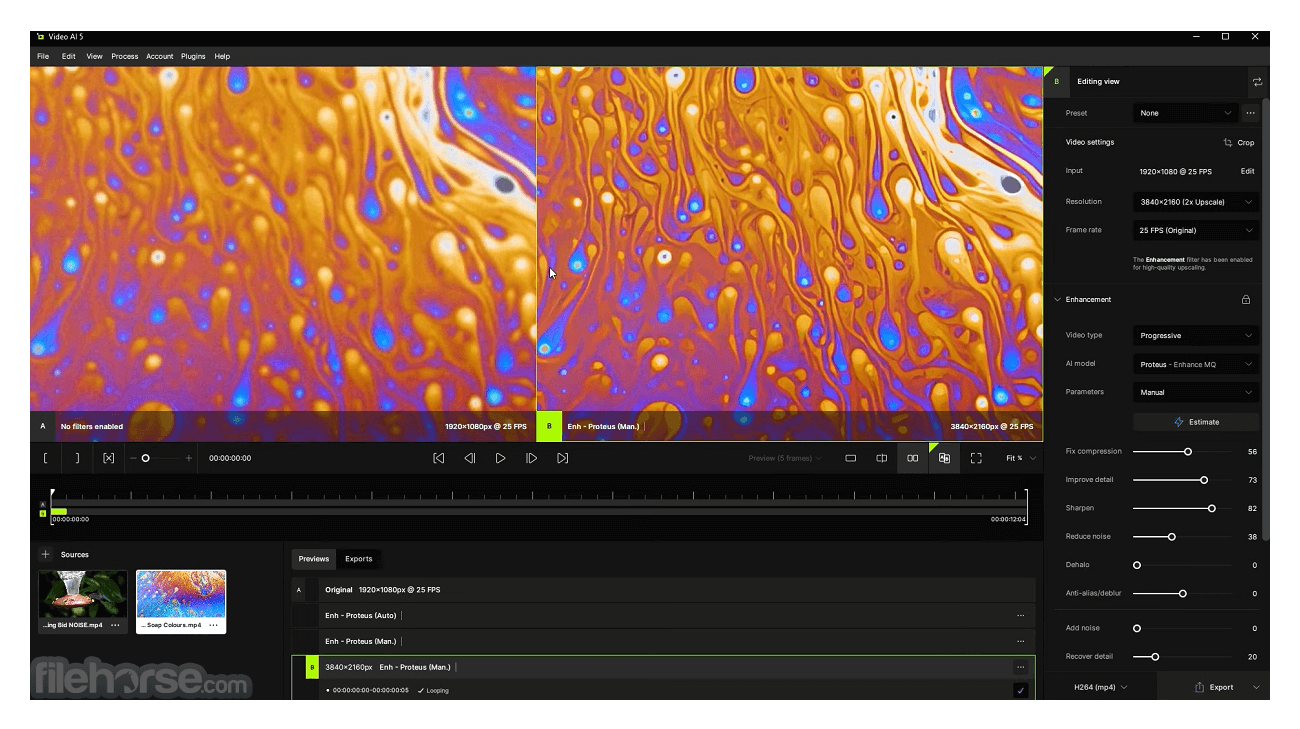The height and width of the screenshot is (729, 1300).
Task: Set the in-point with the left bracket icon
Action: pyautogui.click(x=45, y=458)
